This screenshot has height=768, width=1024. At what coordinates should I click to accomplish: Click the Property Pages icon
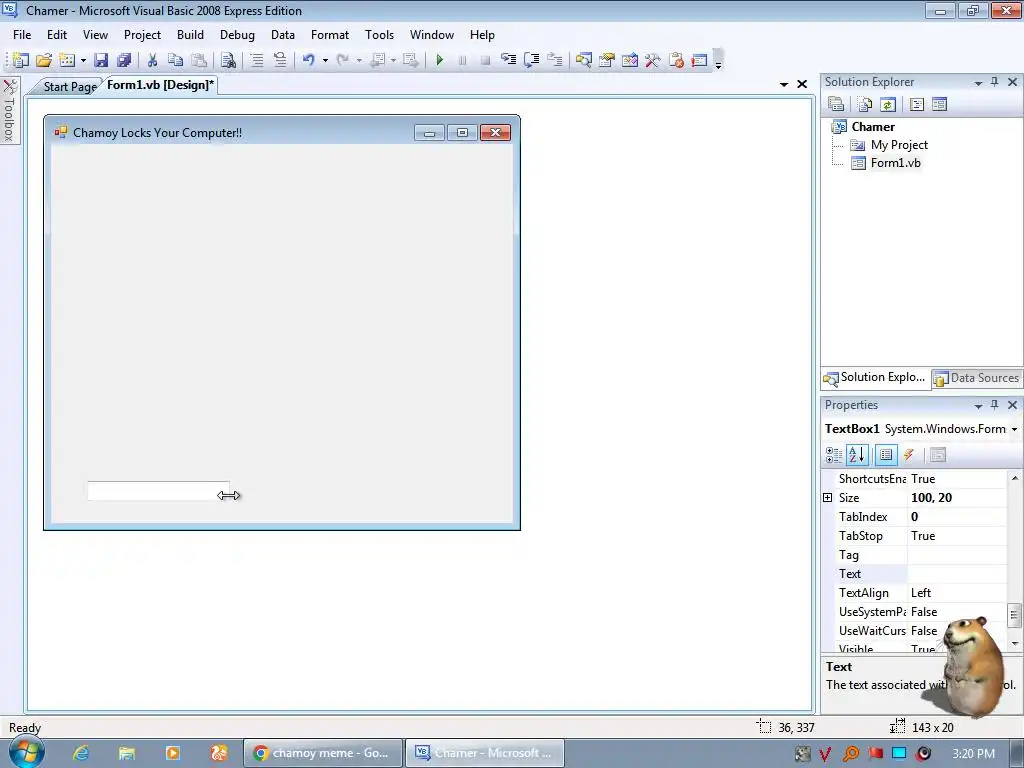click(938, 455)
